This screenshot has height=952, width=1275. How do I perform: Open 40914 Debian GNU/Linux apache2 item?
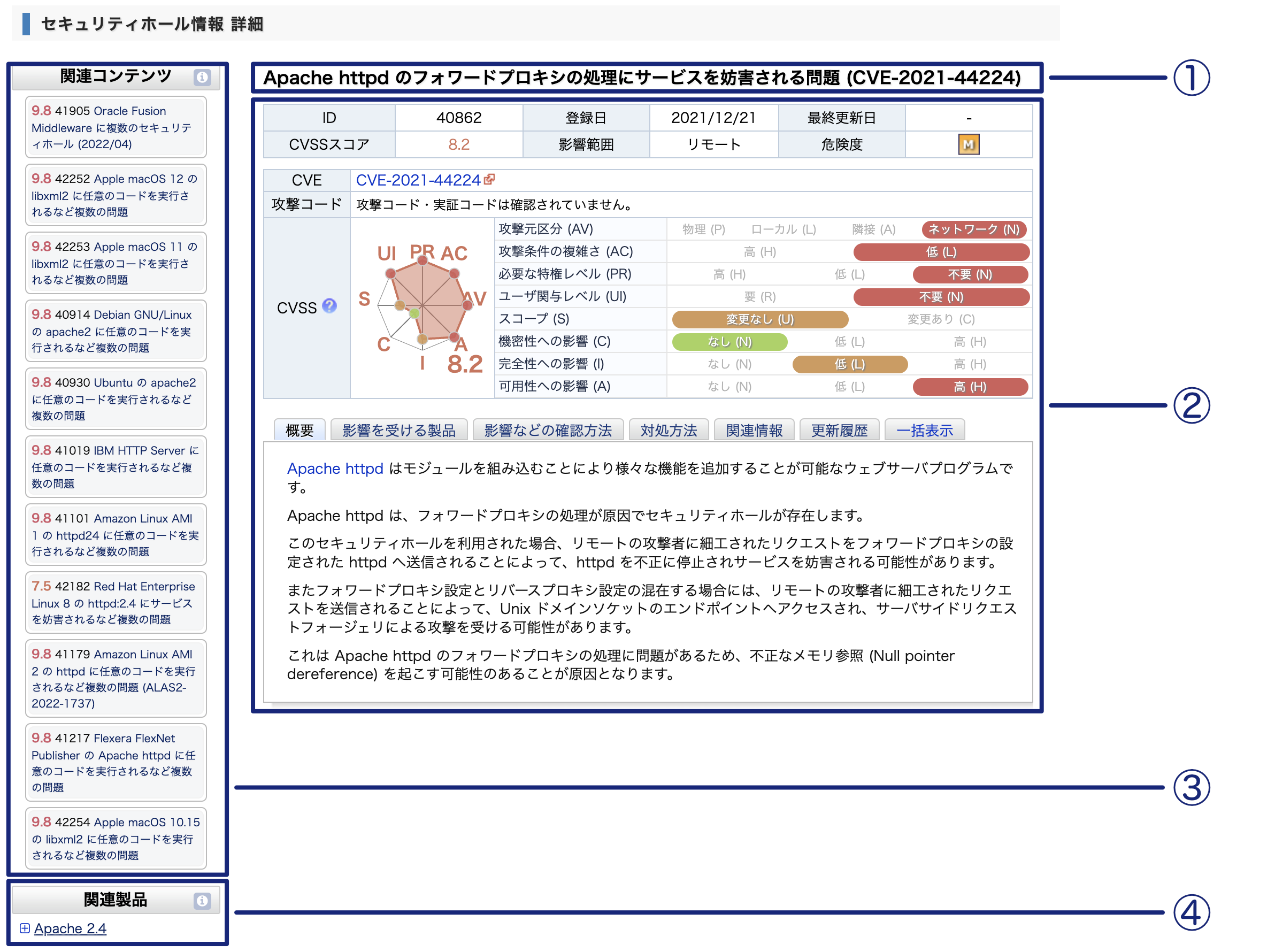pos(116,331)
